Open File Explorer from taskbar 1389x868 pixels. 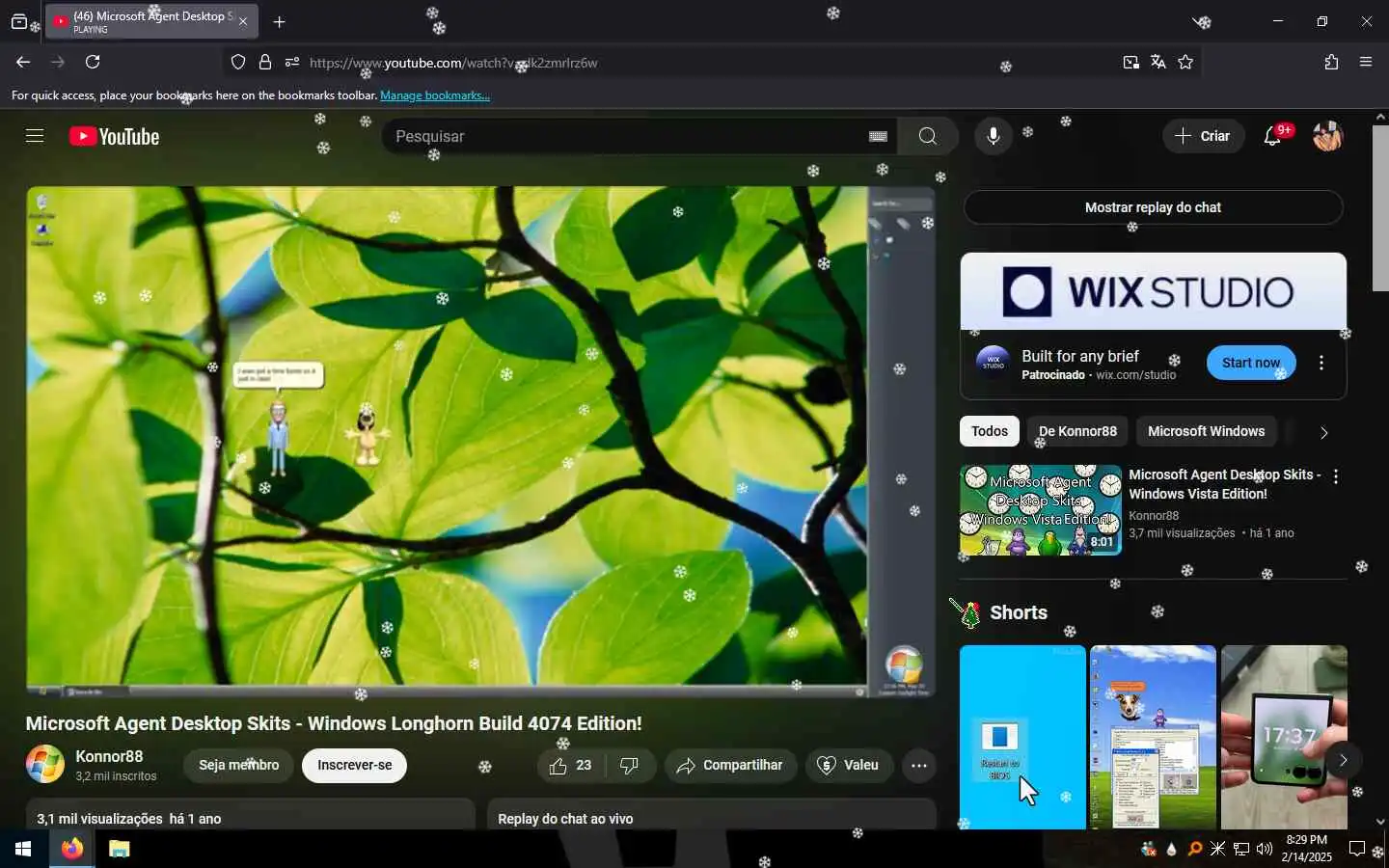pyautogui.click(x=119, y=849)
